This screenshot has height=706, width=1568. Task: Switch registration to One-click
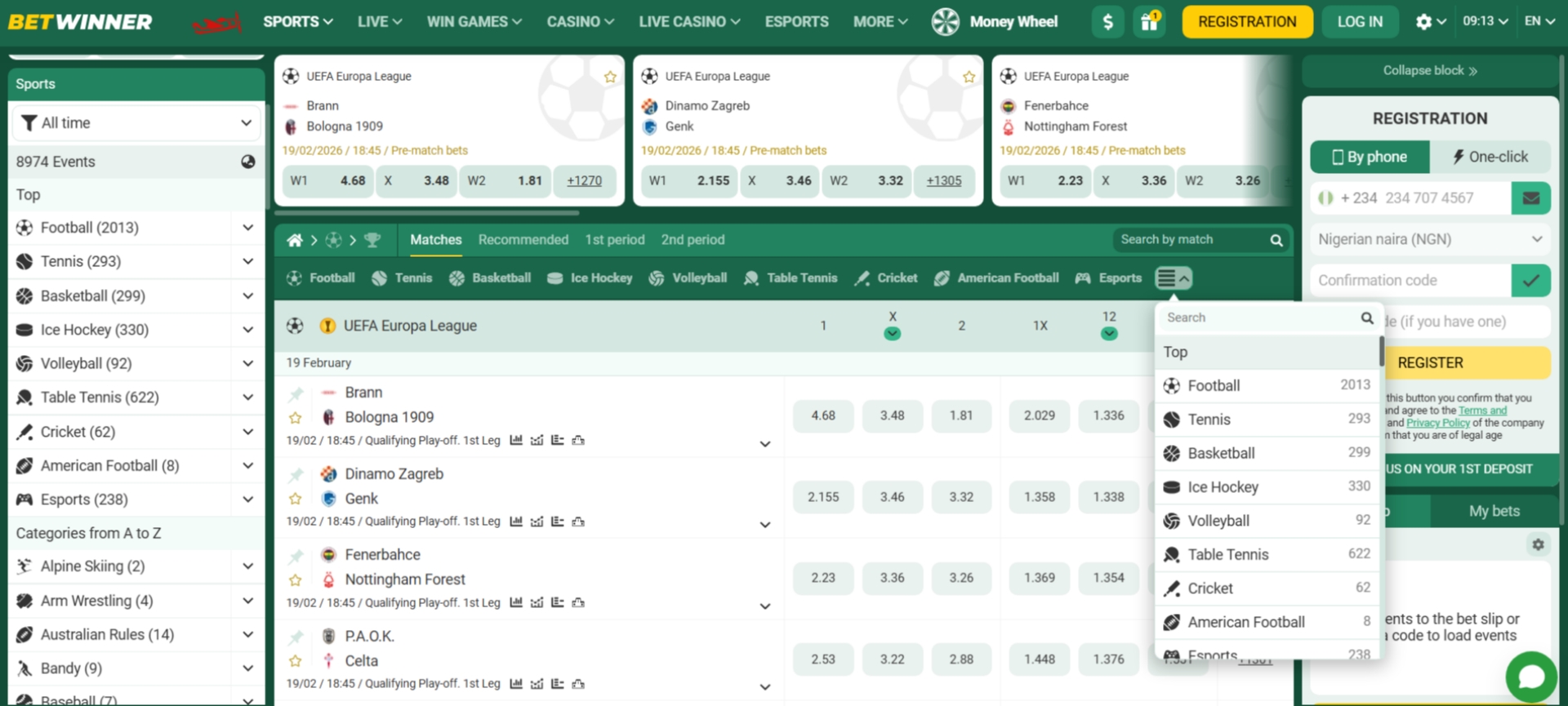tap(1490, 157)
